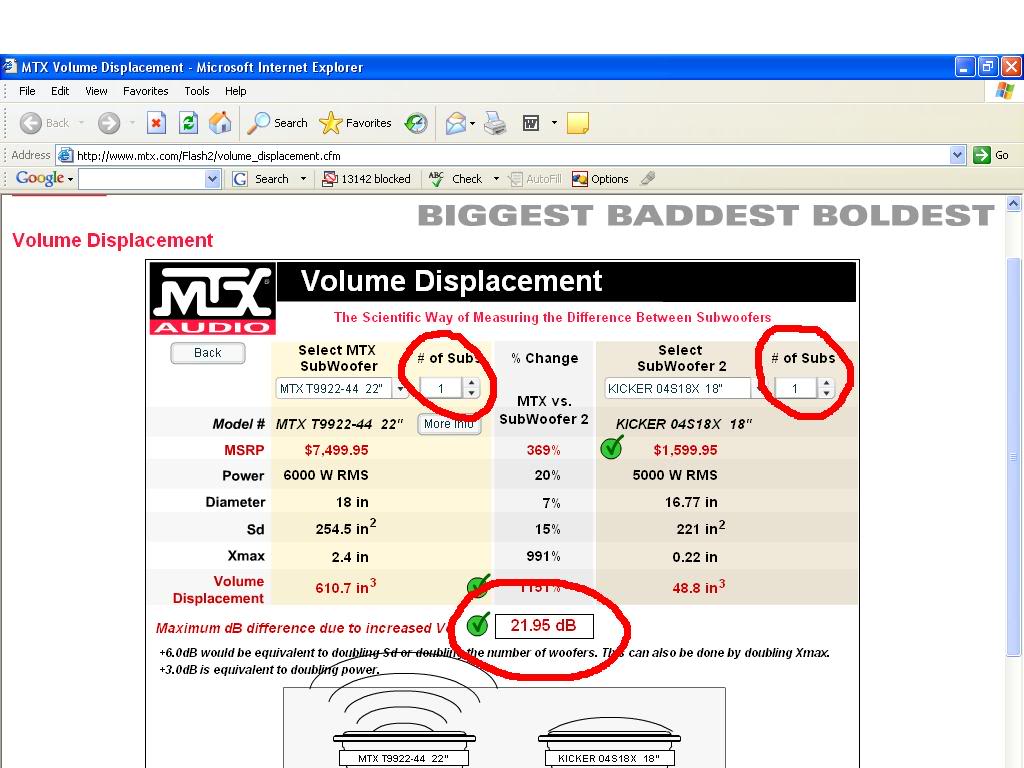Open the Favorites menu
1024x768 pixels.
(146, 91)
